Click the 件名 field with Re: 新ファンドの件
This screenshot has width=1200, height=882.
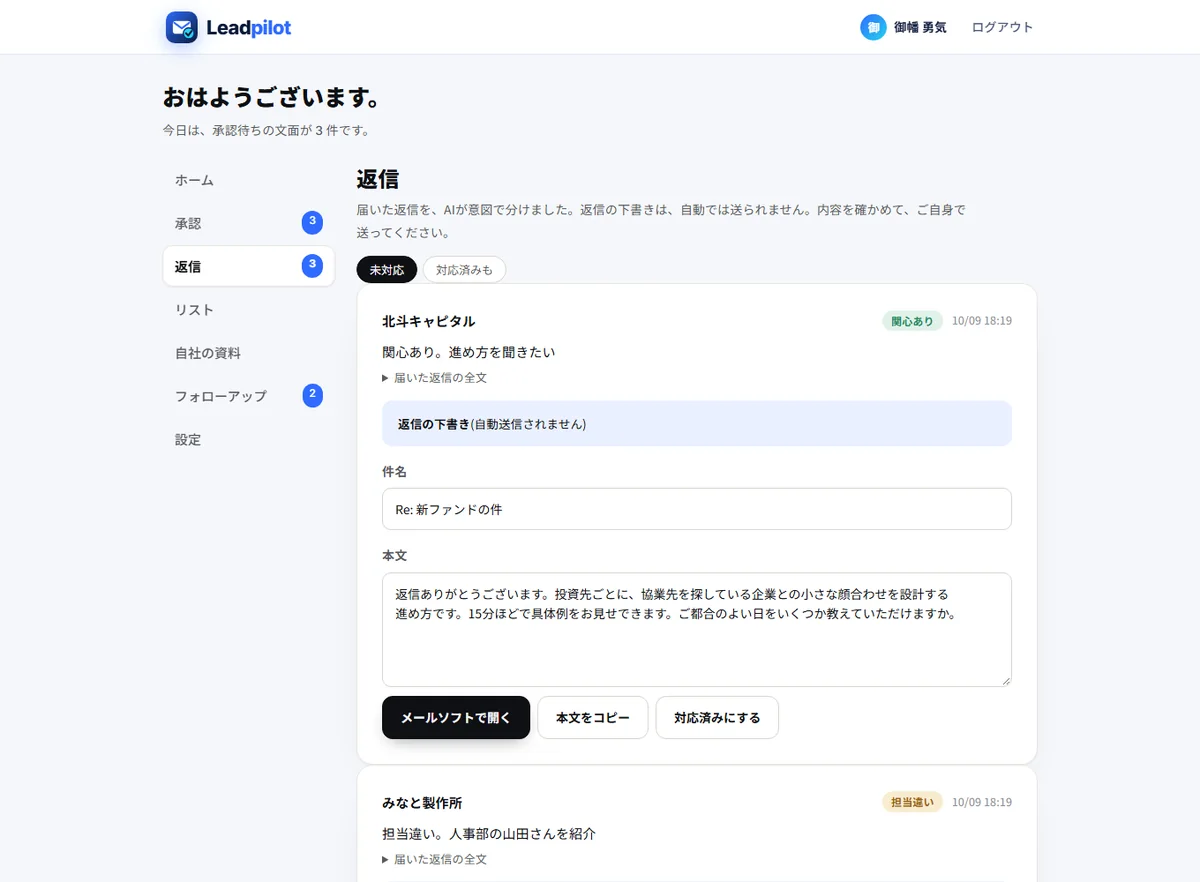[x=697, y=509]
